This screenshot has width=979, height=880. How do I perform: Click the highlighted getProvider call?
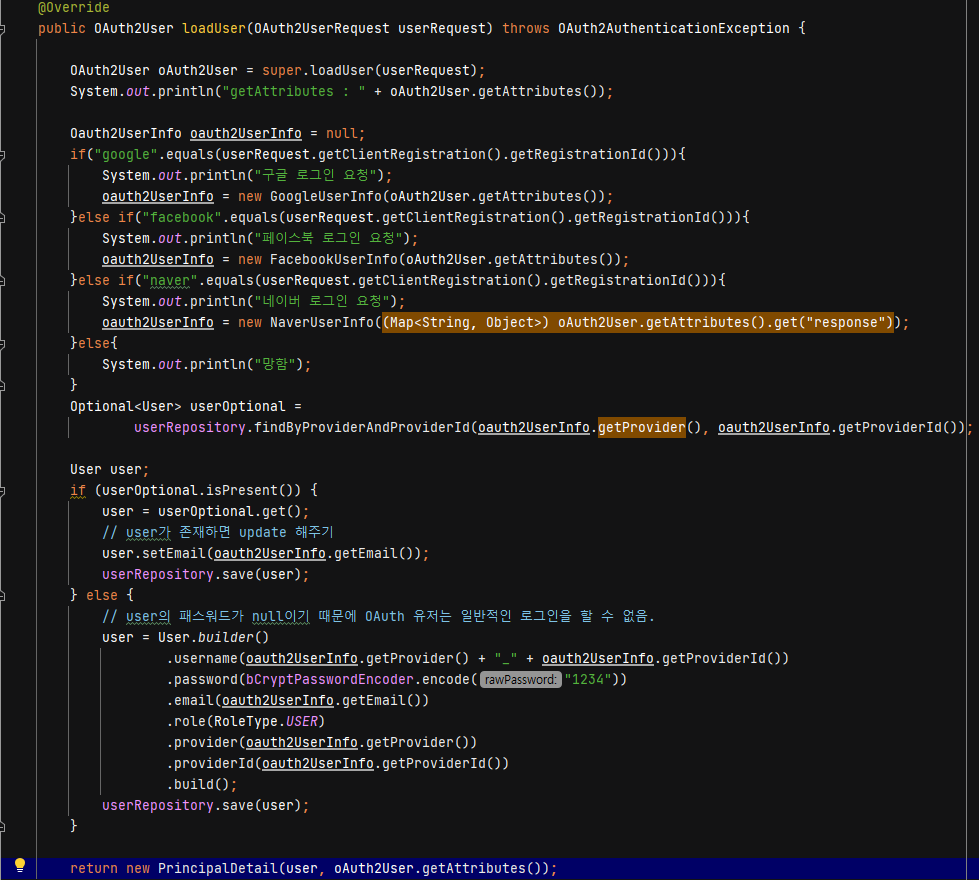(642, 427)
